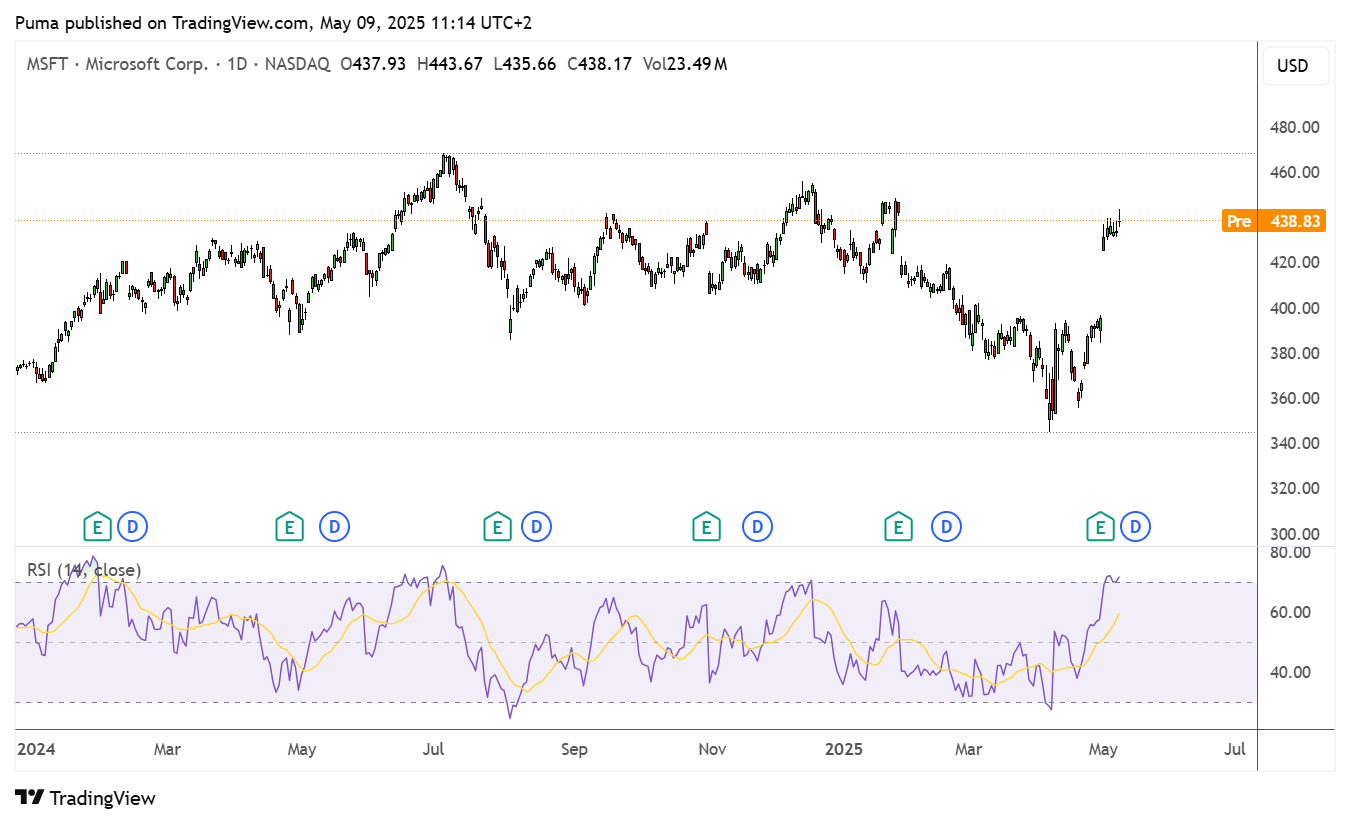Click the Nov label on the time axis
Screen dimensions: 1350x824
[x=711, y=748]
